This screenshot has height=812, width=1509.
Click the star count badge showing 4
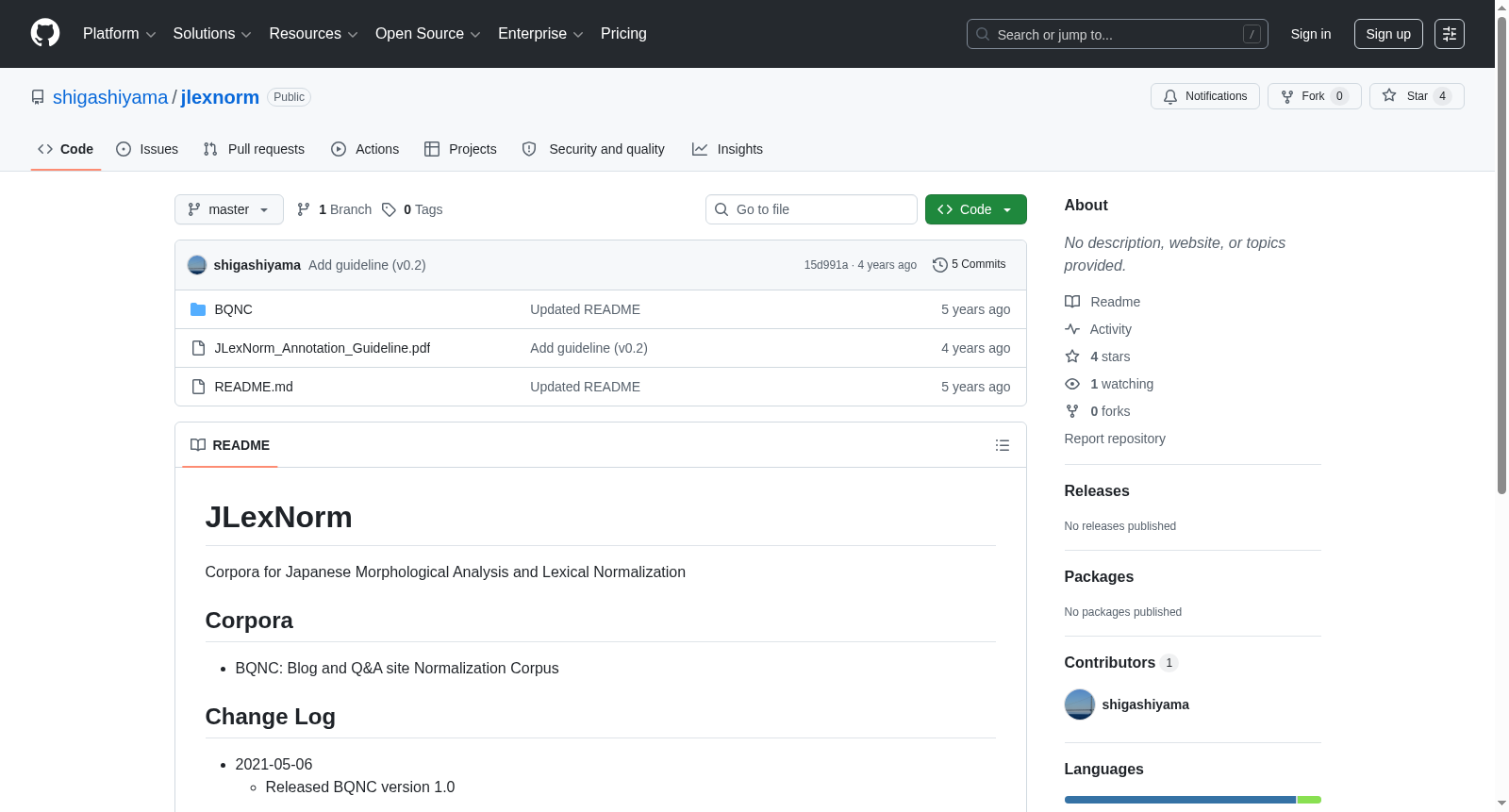pyautogui.click(x=1442, y=96)
